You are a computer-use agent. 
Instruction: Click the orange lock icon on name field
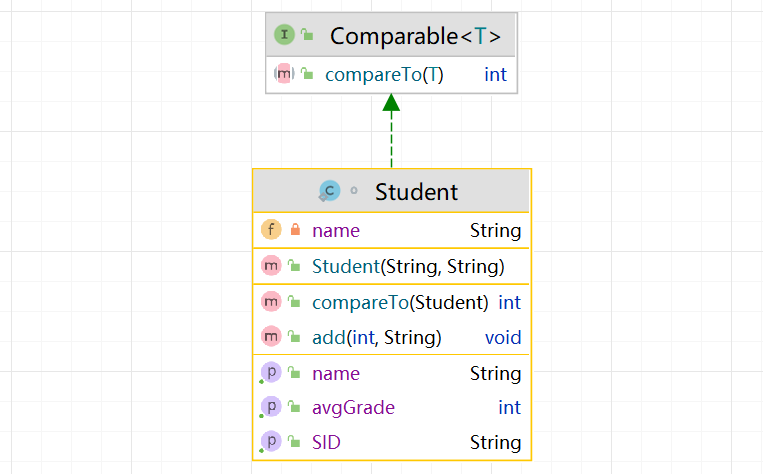(x=294, y=231)
